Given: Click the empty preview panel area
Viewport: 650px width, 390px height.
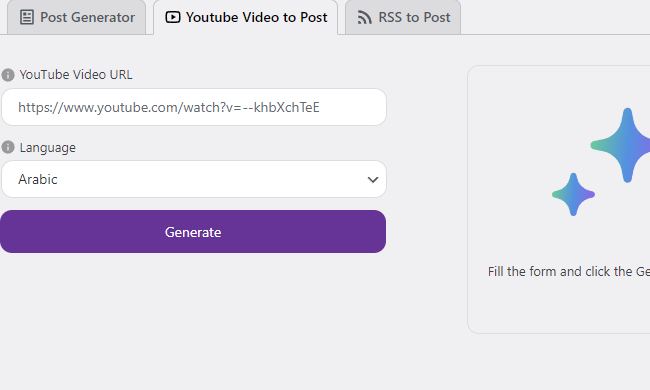Looking at the screenshot, I should click(559, 199).
